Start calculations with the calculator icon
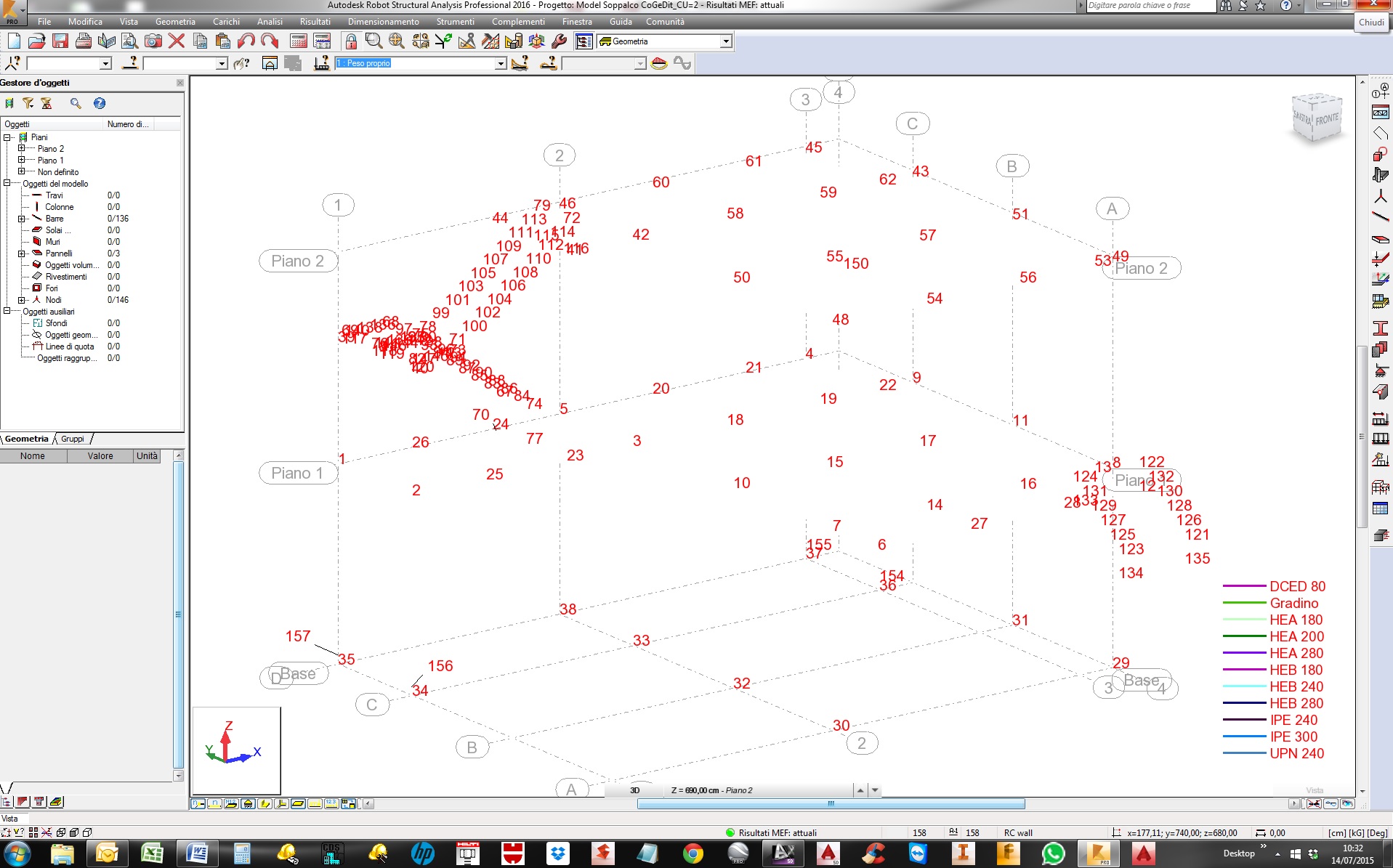Screen dimensions: 1393x868 [299, 41]
